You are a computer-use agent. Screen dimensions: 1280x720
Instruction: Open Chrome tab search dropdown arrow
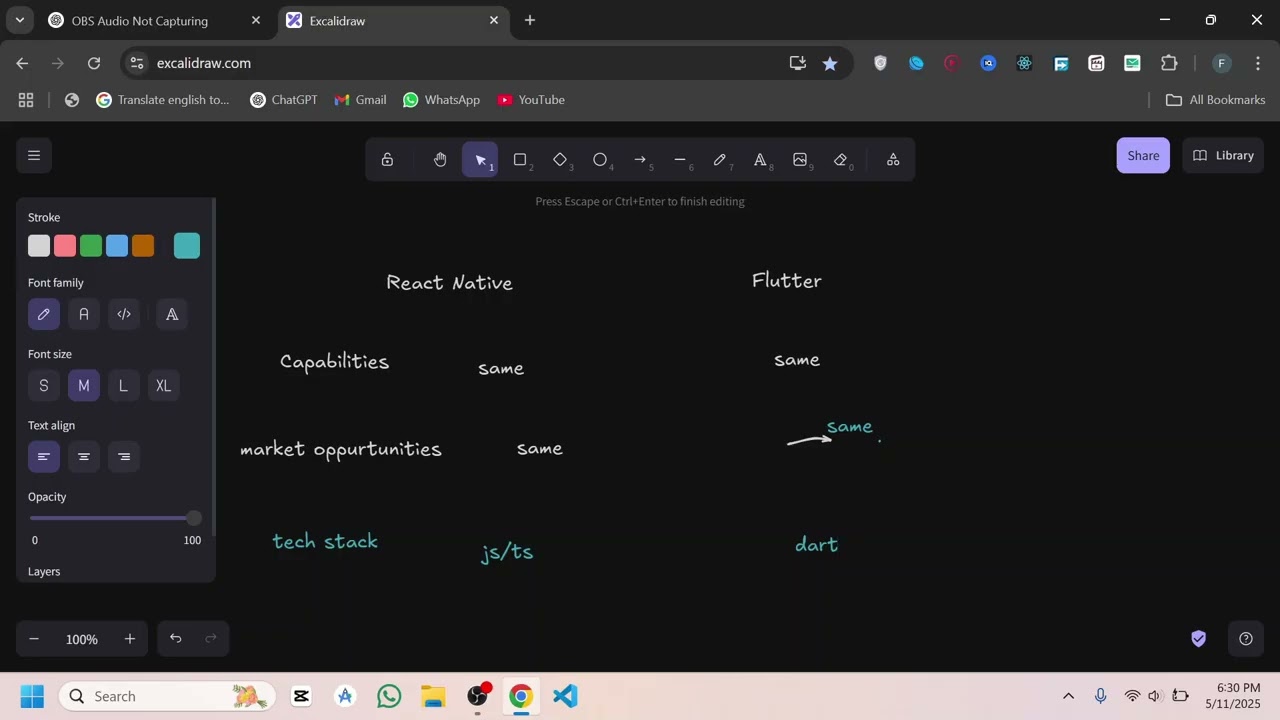19,20
